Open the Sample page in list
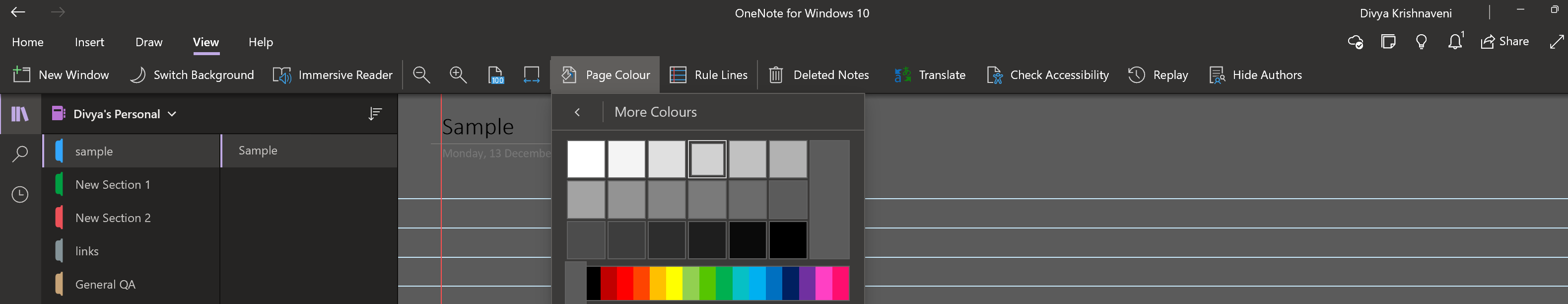1568x304 pixels. (x=309, y=151)
